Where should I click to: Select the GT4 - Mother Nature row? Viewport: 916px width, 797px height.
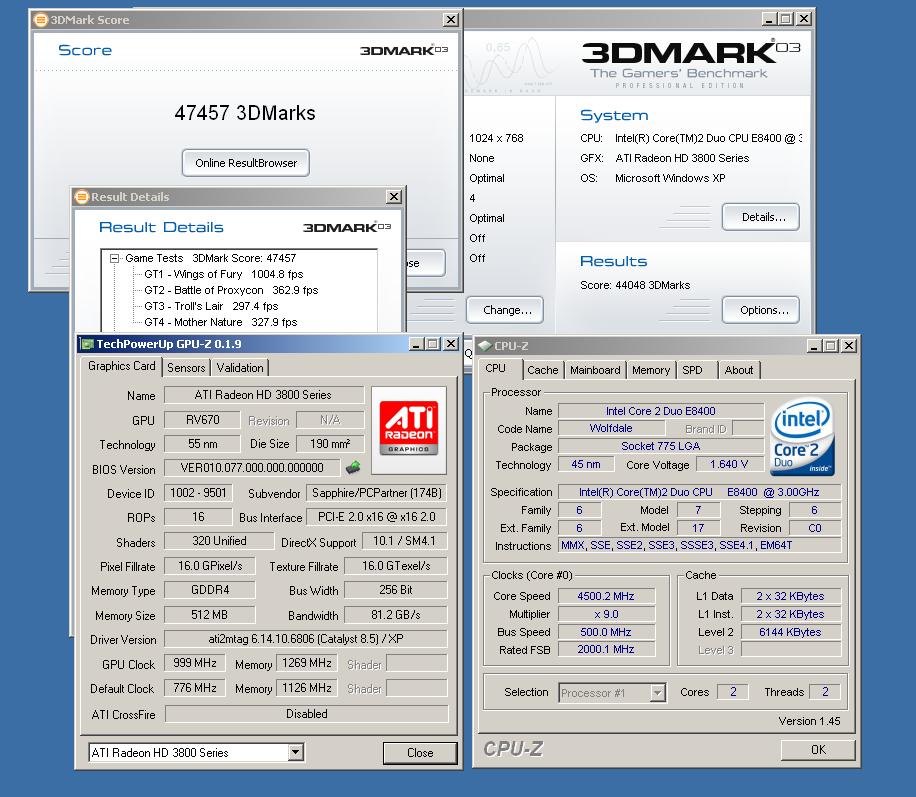[221, 322]
